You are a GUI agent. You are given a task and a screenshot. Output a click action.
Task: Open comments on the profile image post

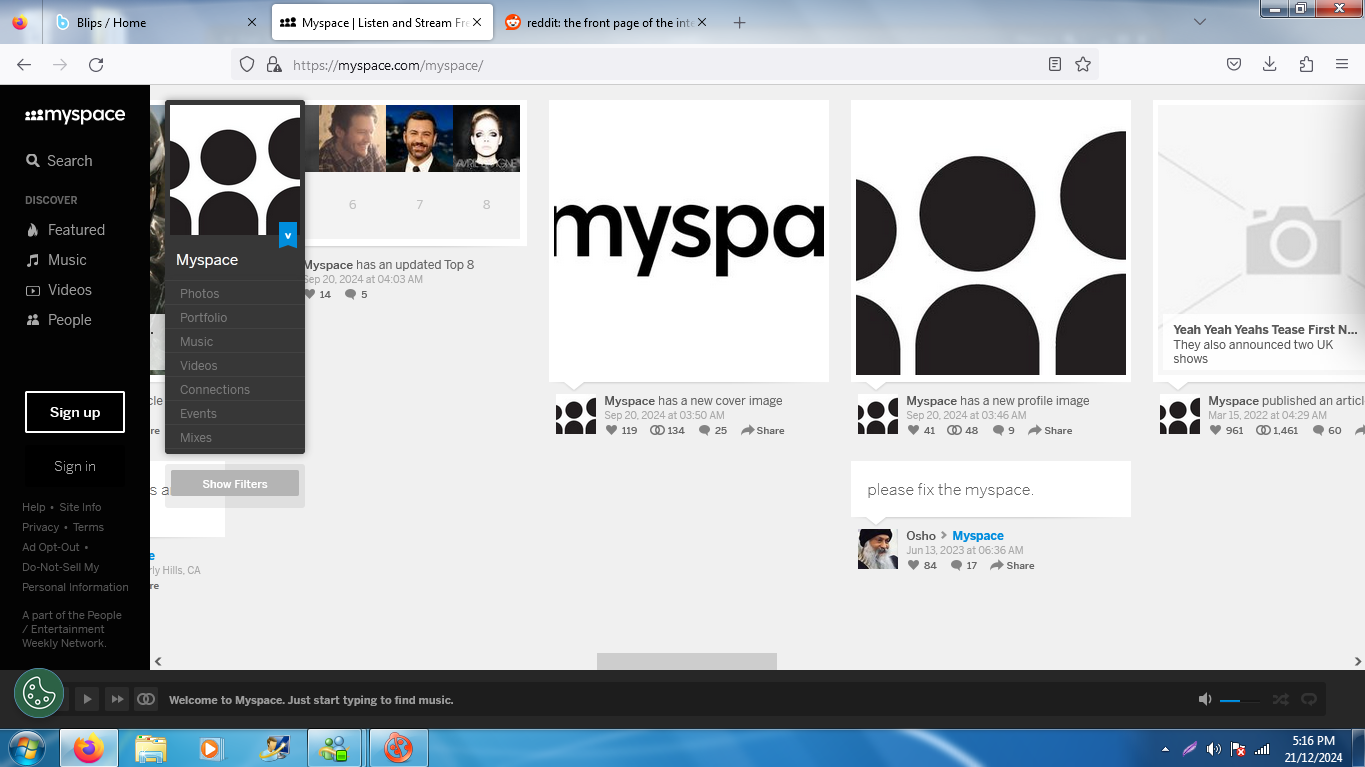998,430
